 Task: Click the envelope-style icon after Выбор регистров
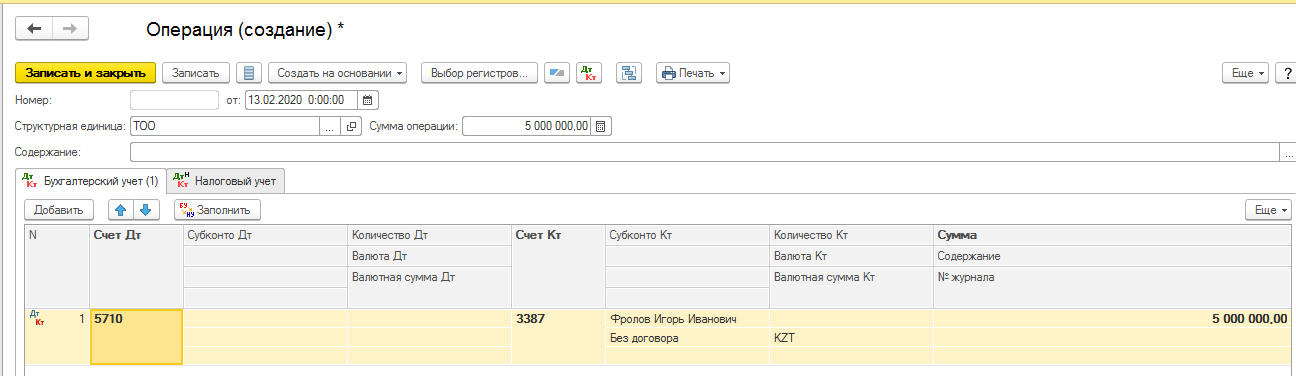(557, 73)
